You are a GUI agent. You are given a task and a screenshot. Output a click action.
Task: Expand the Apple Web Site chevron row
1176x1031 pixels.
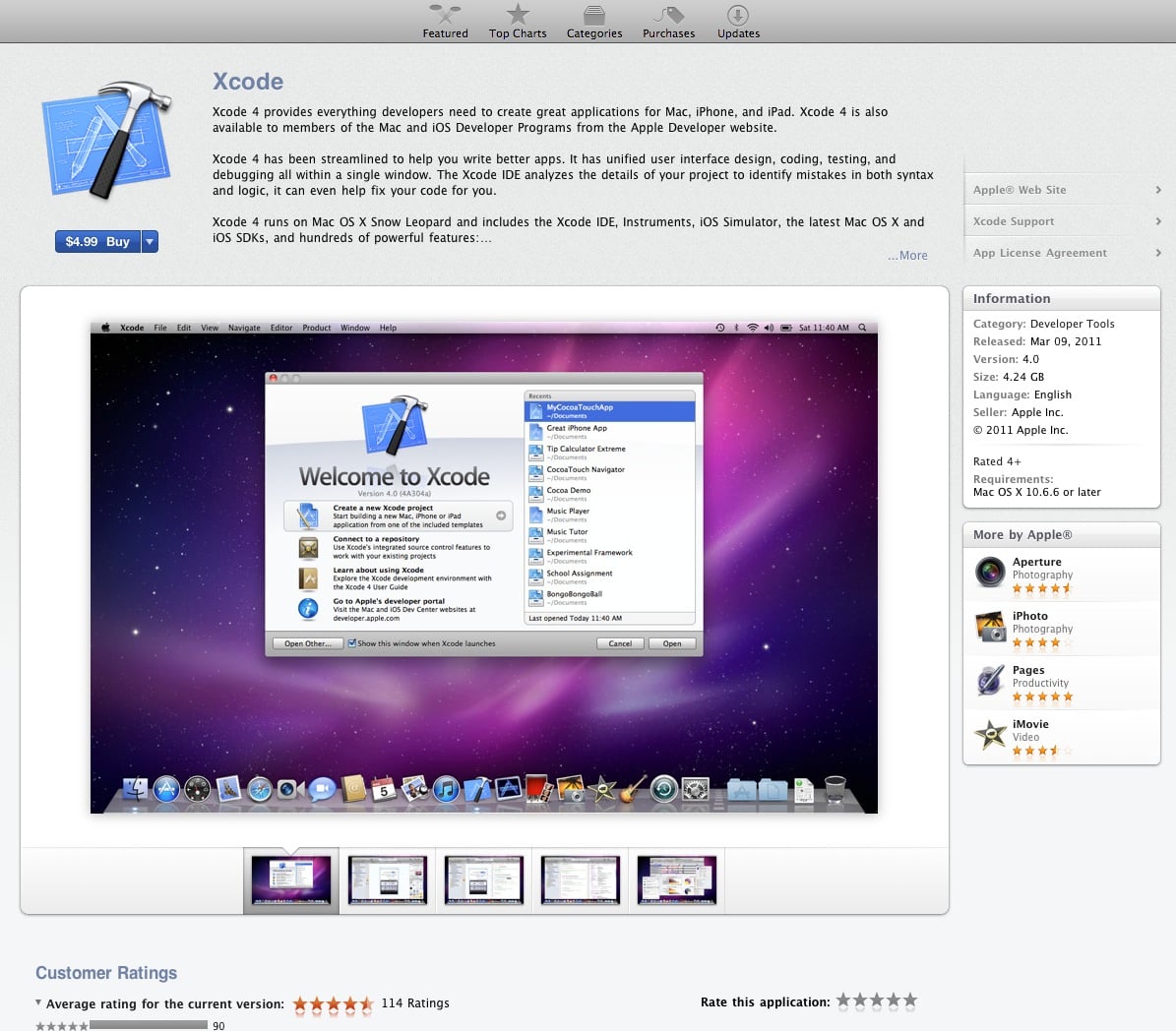(x=1061, y=190)
